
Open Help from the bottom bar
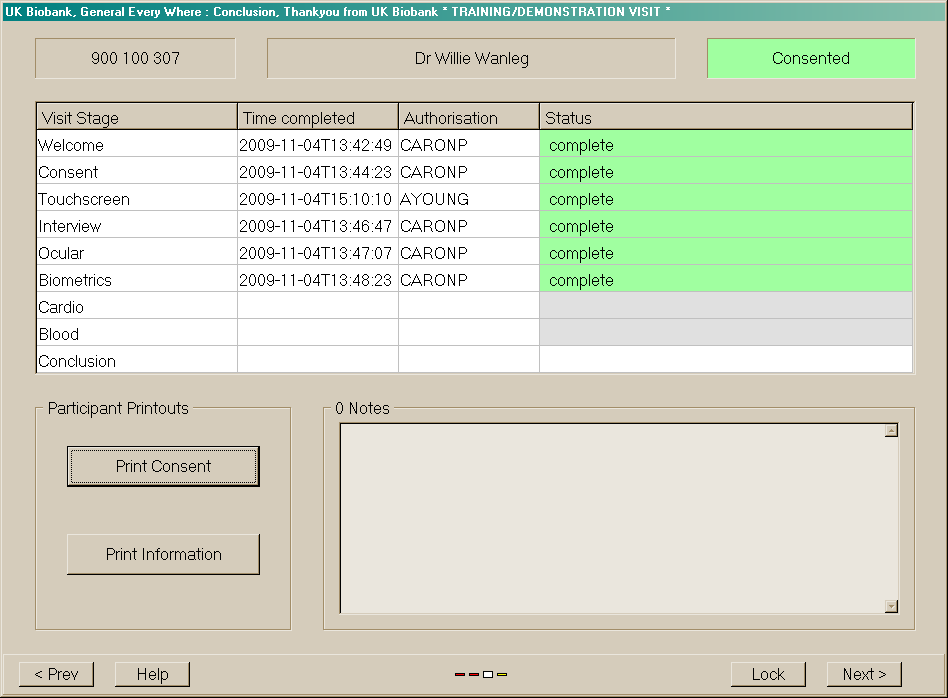(x=152, y=674)
